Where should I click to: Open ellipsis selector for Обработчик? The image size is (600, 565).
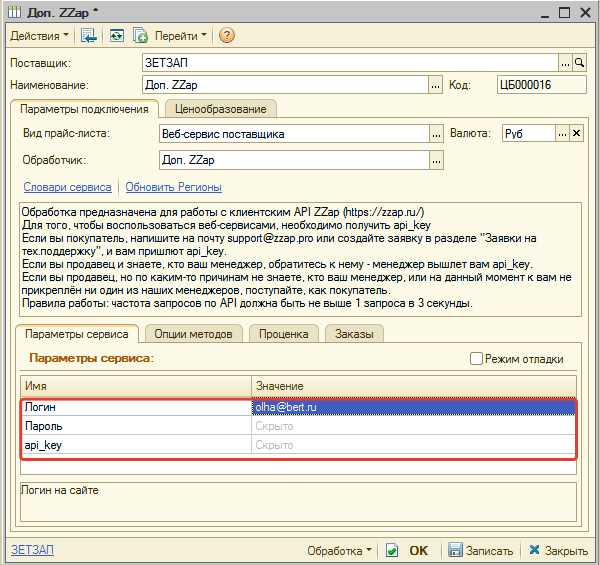436,160
